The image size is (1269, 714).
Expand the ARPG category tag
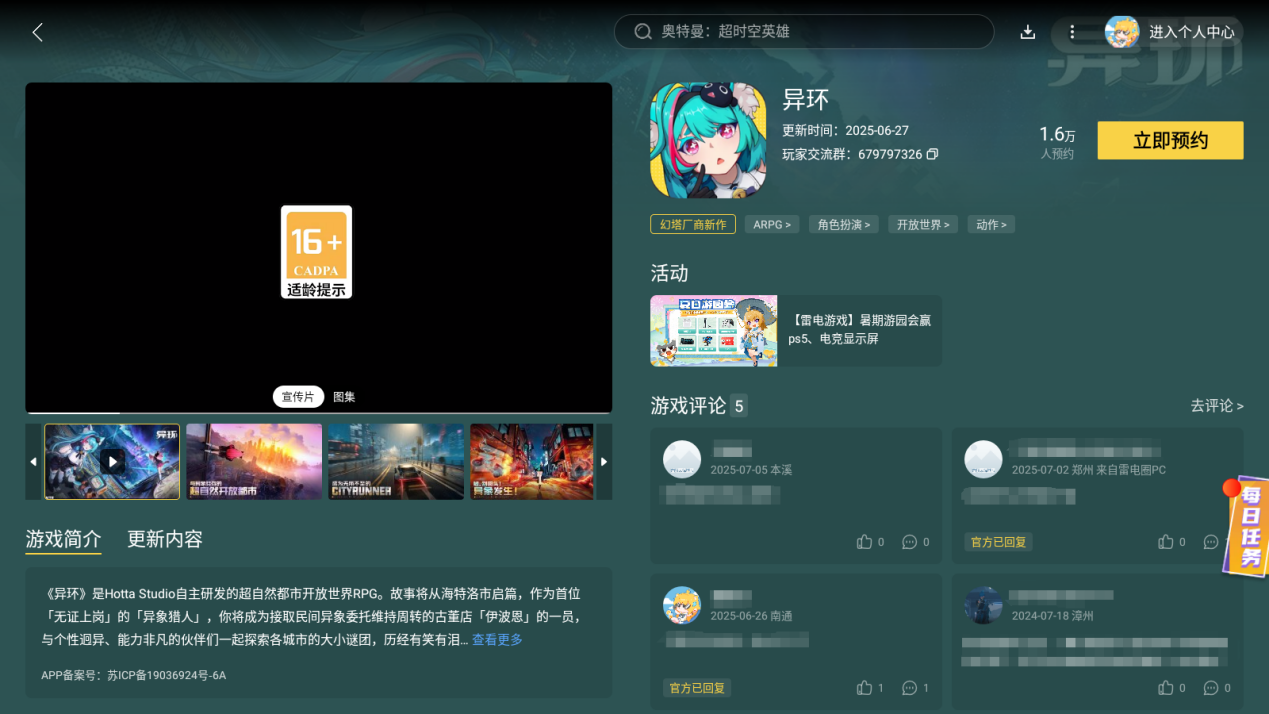pyautogui.click(x=771, y=224)
